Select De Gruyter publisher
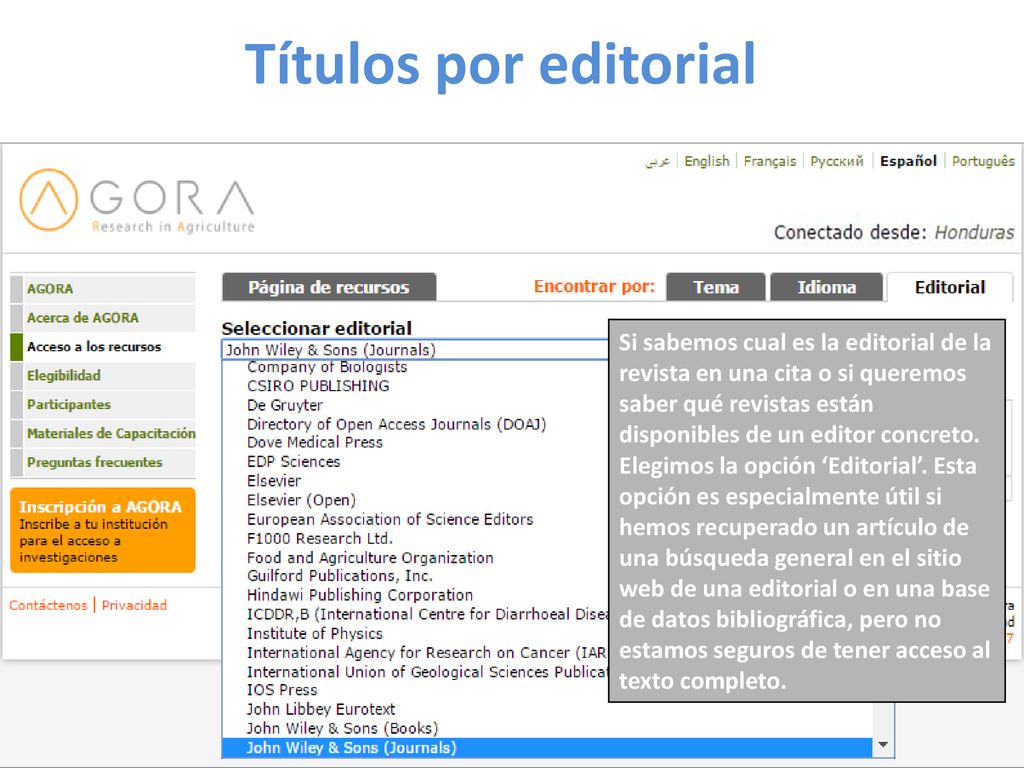The height and width of the screenshot is (768, 1024). 285,405
